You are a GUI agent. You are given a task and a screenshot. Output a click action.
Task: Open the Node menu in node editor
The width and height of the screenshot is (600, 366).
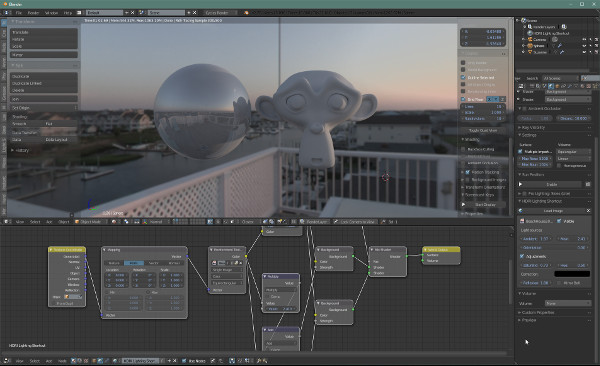tap(62, 360)
